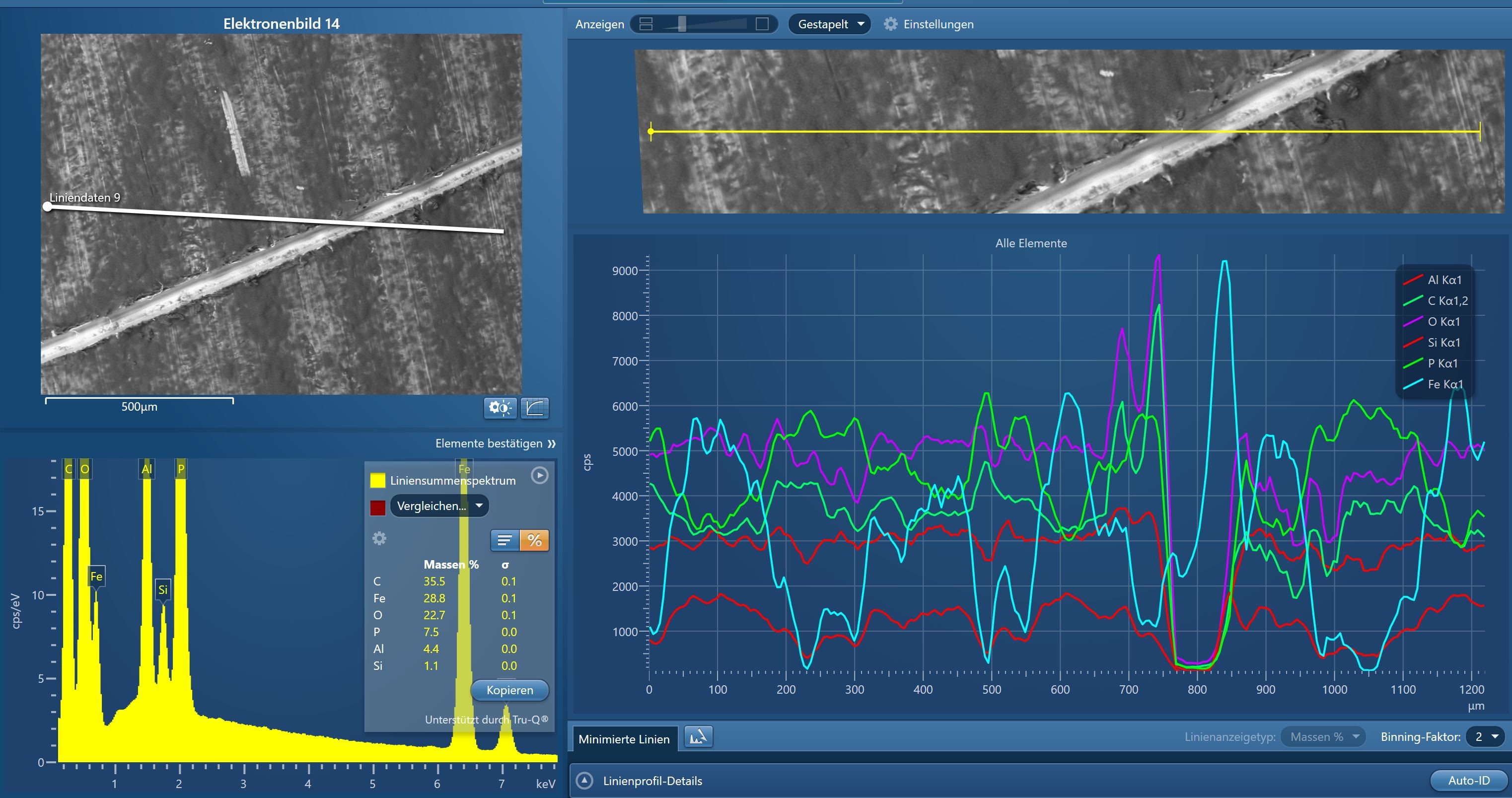
Task: Open the Linienanzeigetyp Massen % dropdown
Action: pos(1323,736)
